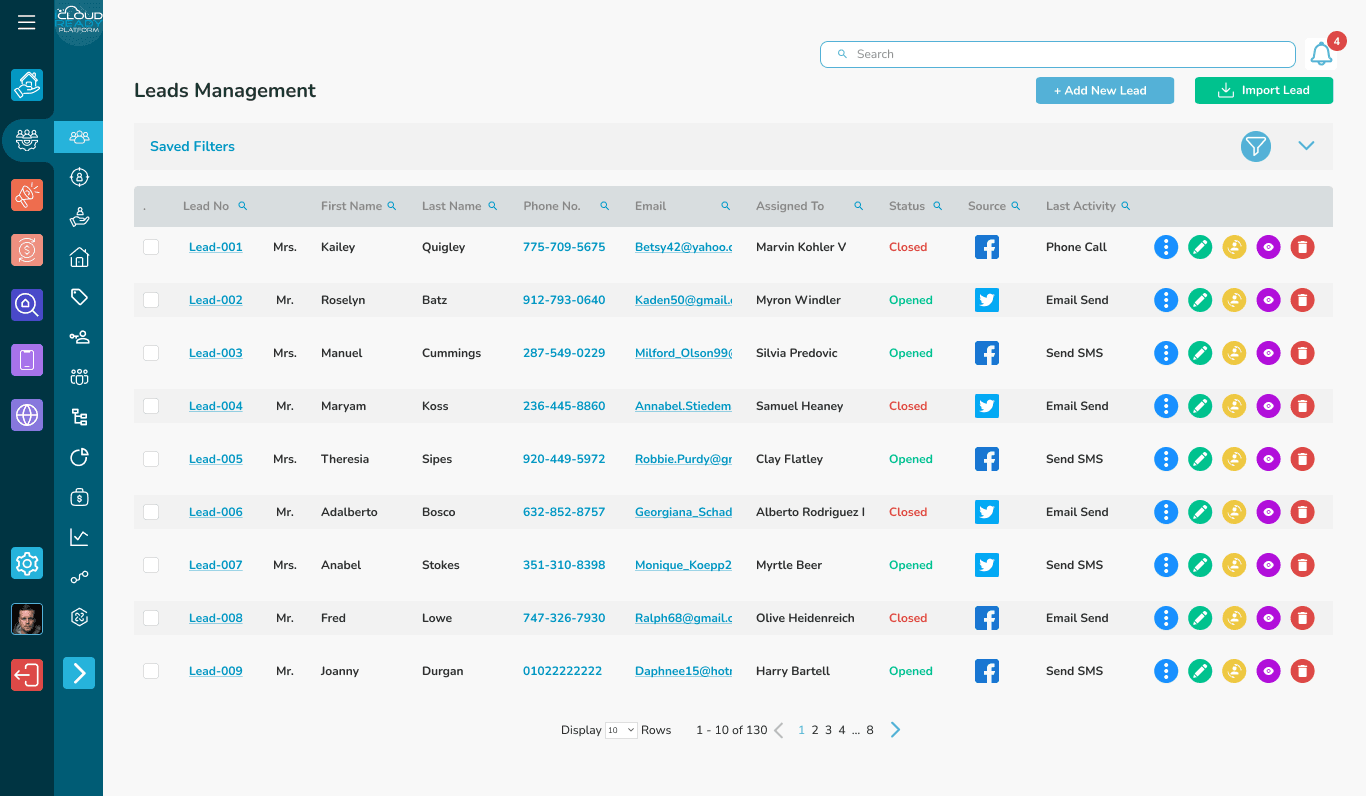Select the checkbox for Lead-001
Image resolution: width=1366 pixels, height=796 pixels.
(x=151, y=246)
